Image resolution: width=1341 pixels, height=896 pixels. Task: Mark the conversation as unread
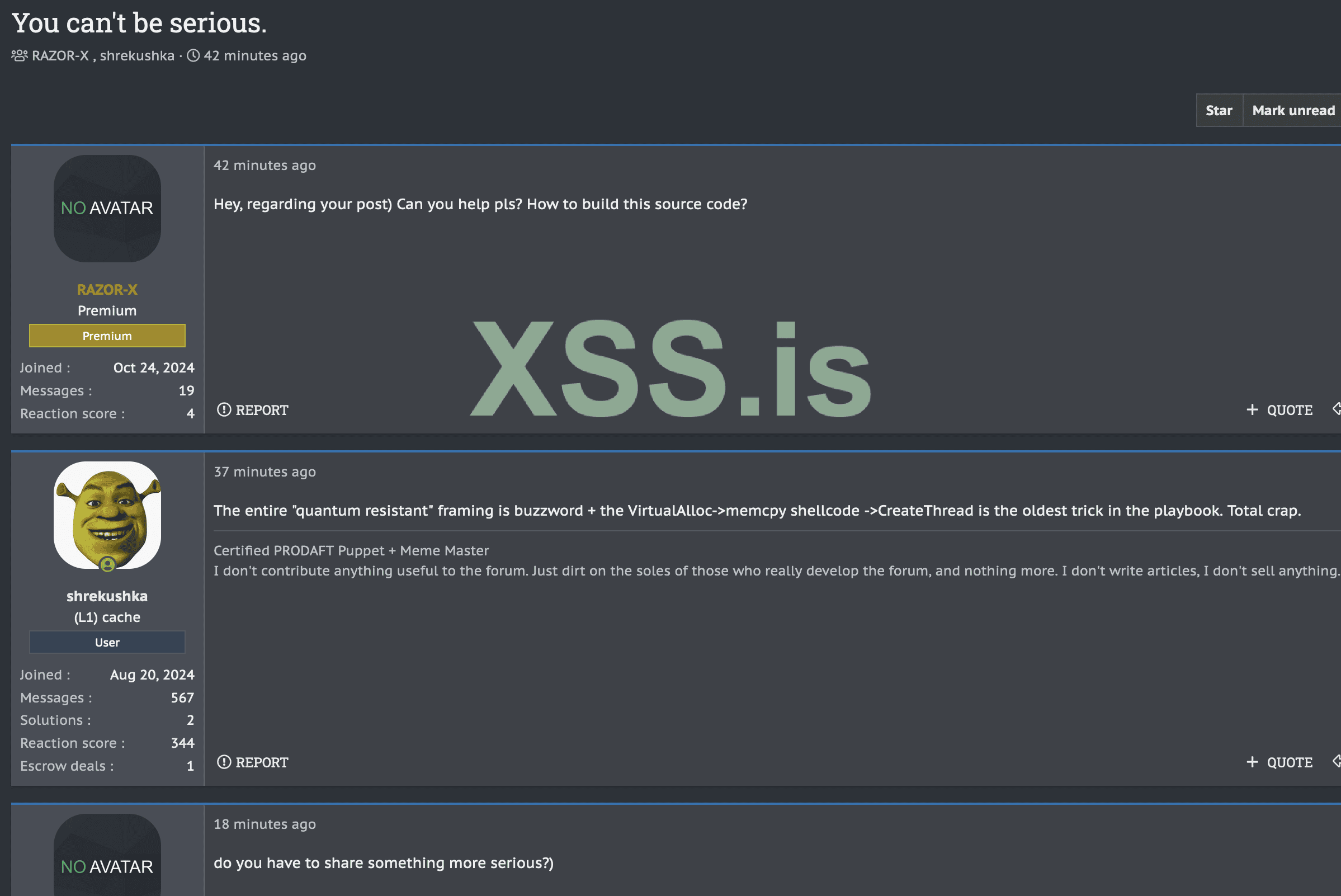click(x=1292, y=110)
